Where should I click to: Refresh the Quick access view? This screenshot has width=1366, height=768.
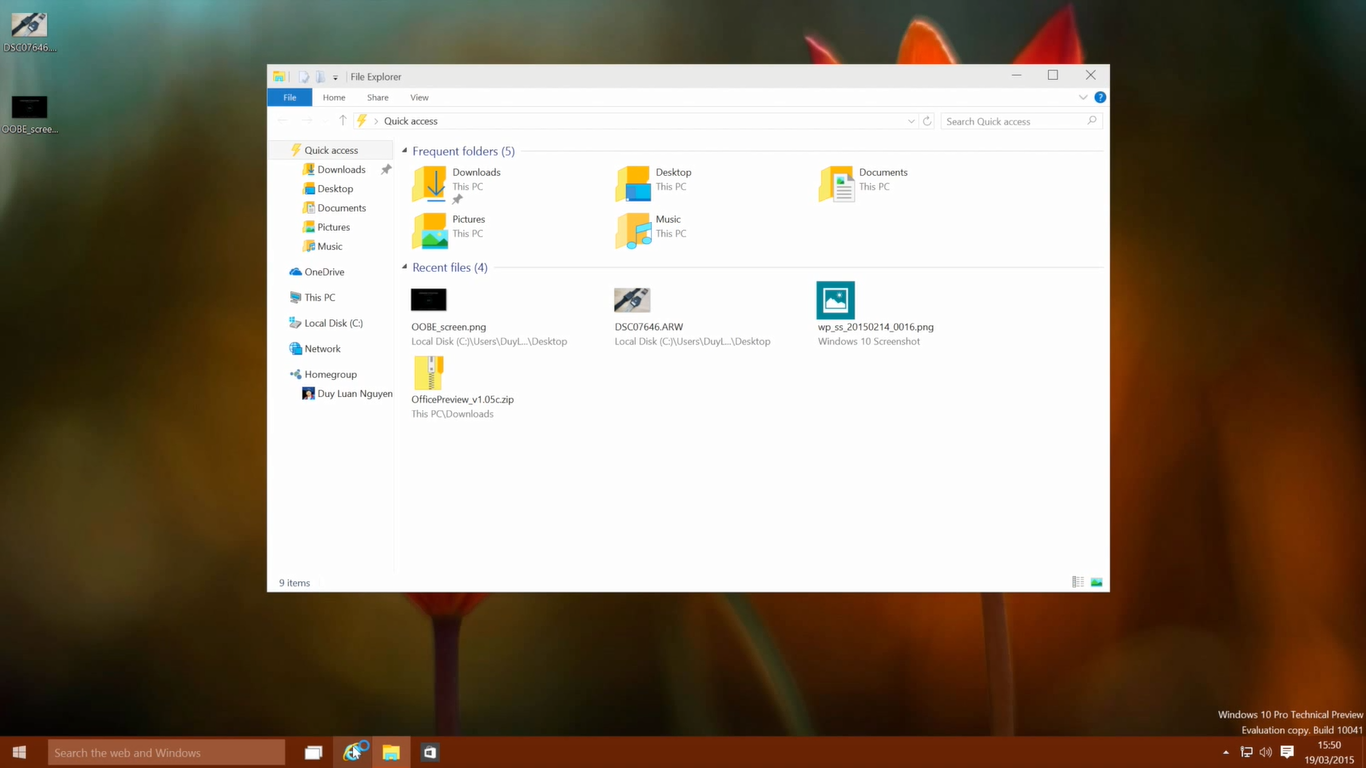tap(927, 121)
